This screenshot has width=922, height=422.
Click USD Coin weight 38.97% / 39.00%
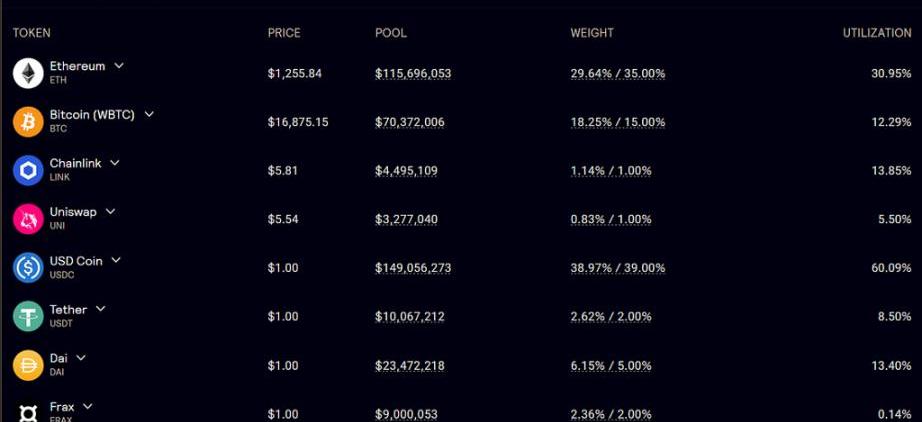click(x=618, y=269)
